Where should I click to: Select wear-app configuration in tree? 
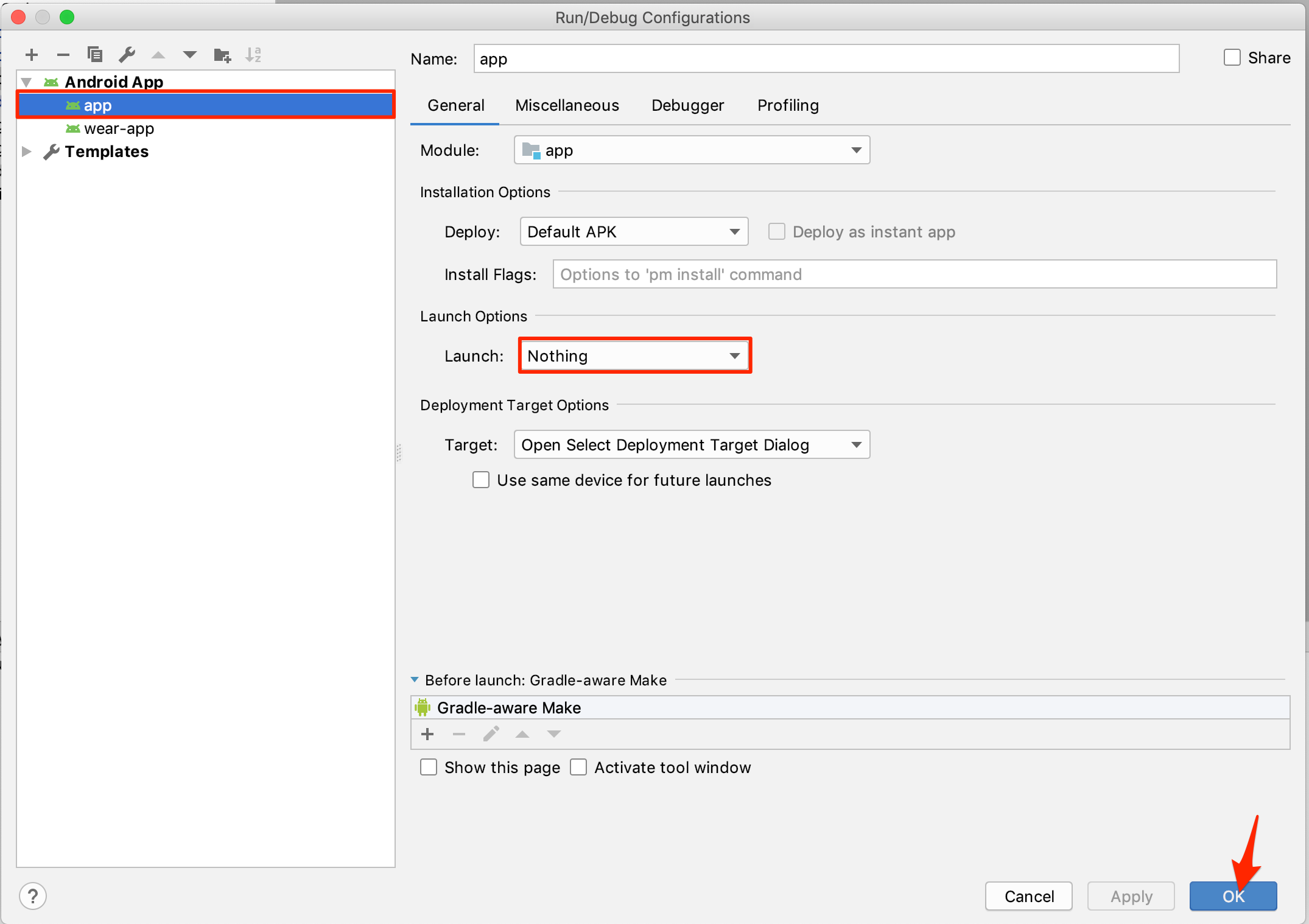click(x=119, y=128)
